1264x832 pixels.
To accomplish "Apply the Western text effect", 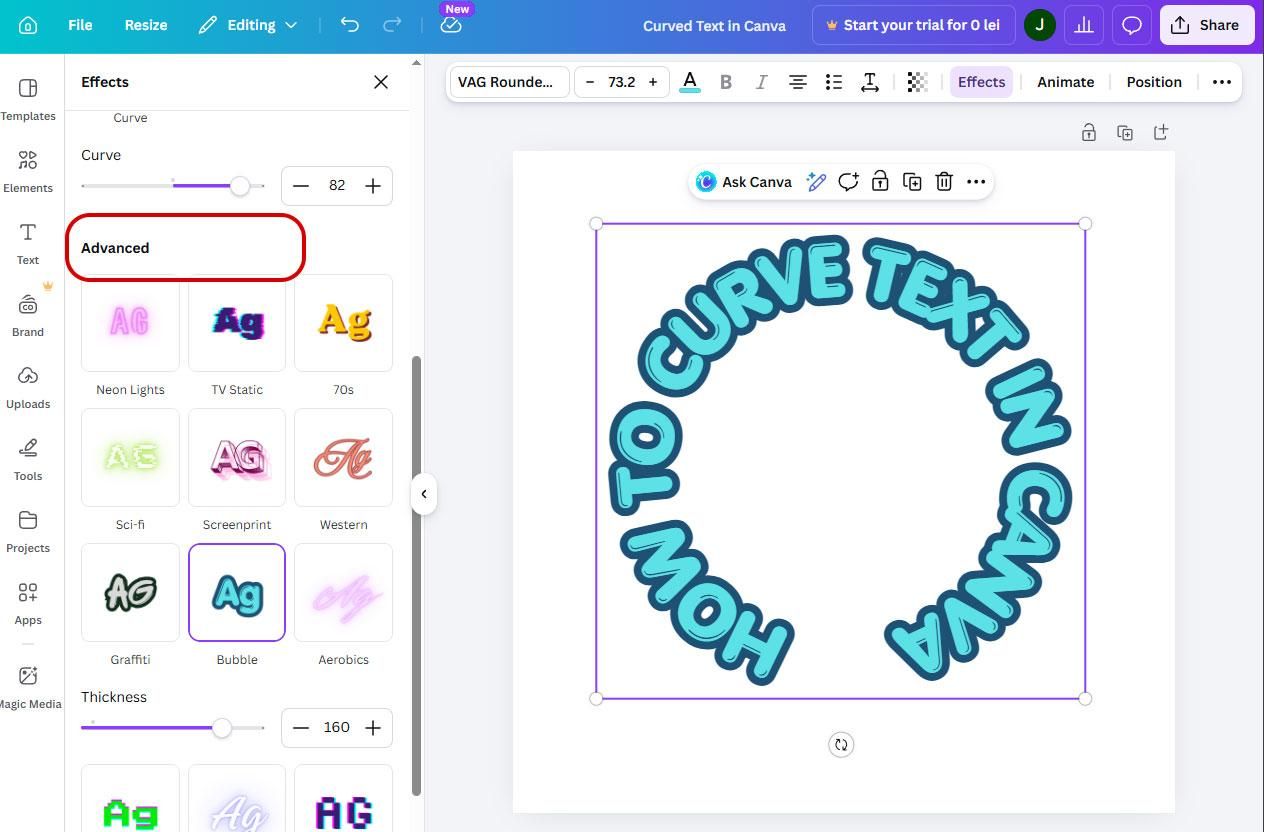I will tap(343, 458).
